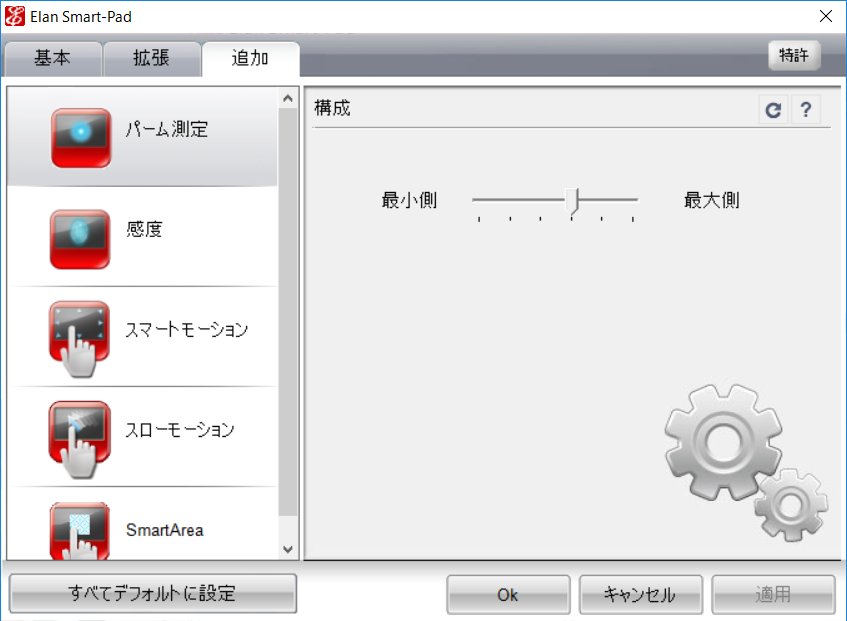Click the list scroll up arrow
The image size is (847, 621).
[x=288, y=98]
